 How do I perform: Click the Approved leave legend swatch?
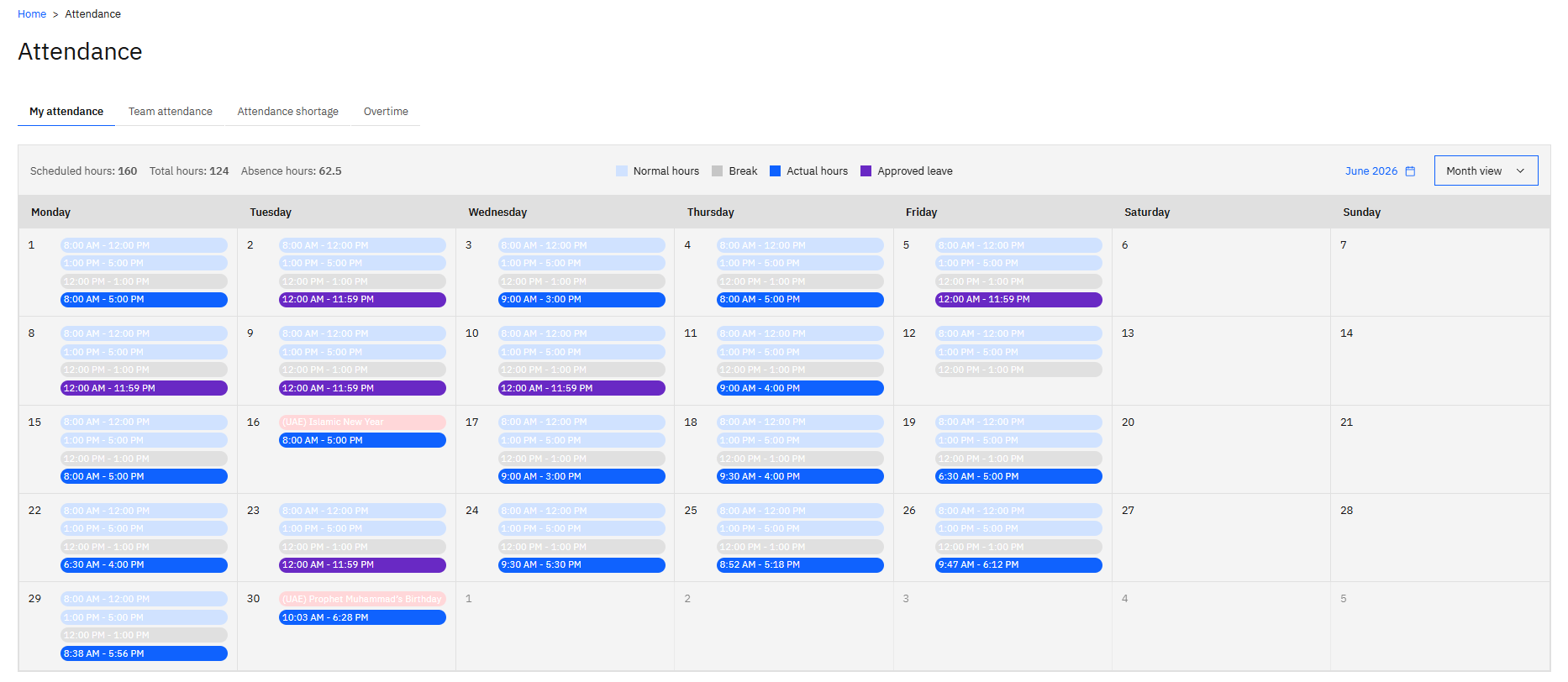click(x=866, y=171)
